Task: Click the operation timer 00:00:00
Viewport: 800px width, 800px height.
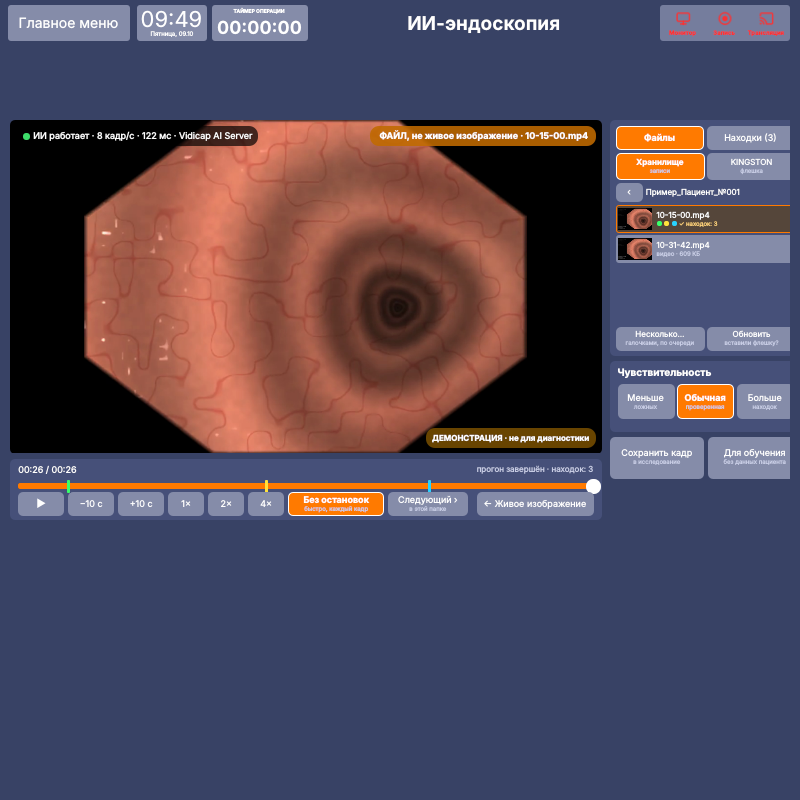Action: [x=260, y=23]
